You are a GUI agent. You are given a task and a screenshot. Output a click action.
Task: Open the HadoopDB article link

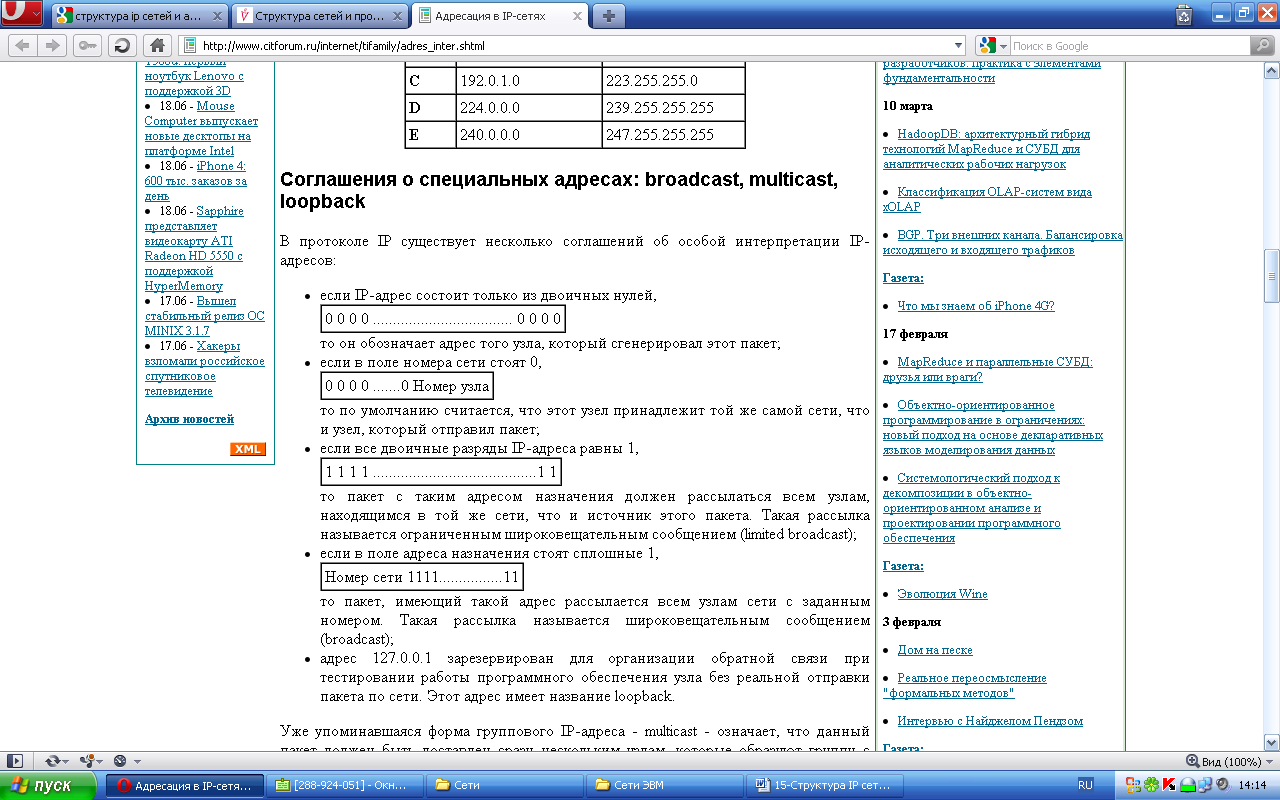[987, 148]
